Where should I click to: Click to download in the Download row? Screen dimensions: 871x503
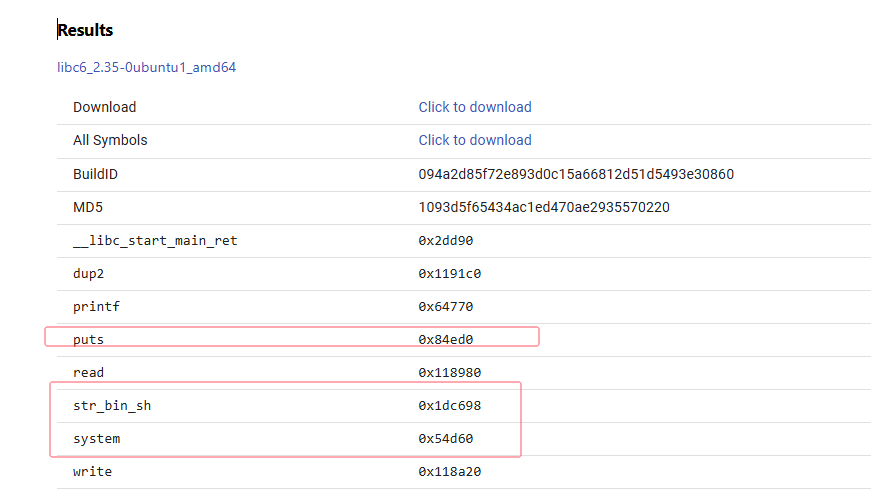click(475, 107)
